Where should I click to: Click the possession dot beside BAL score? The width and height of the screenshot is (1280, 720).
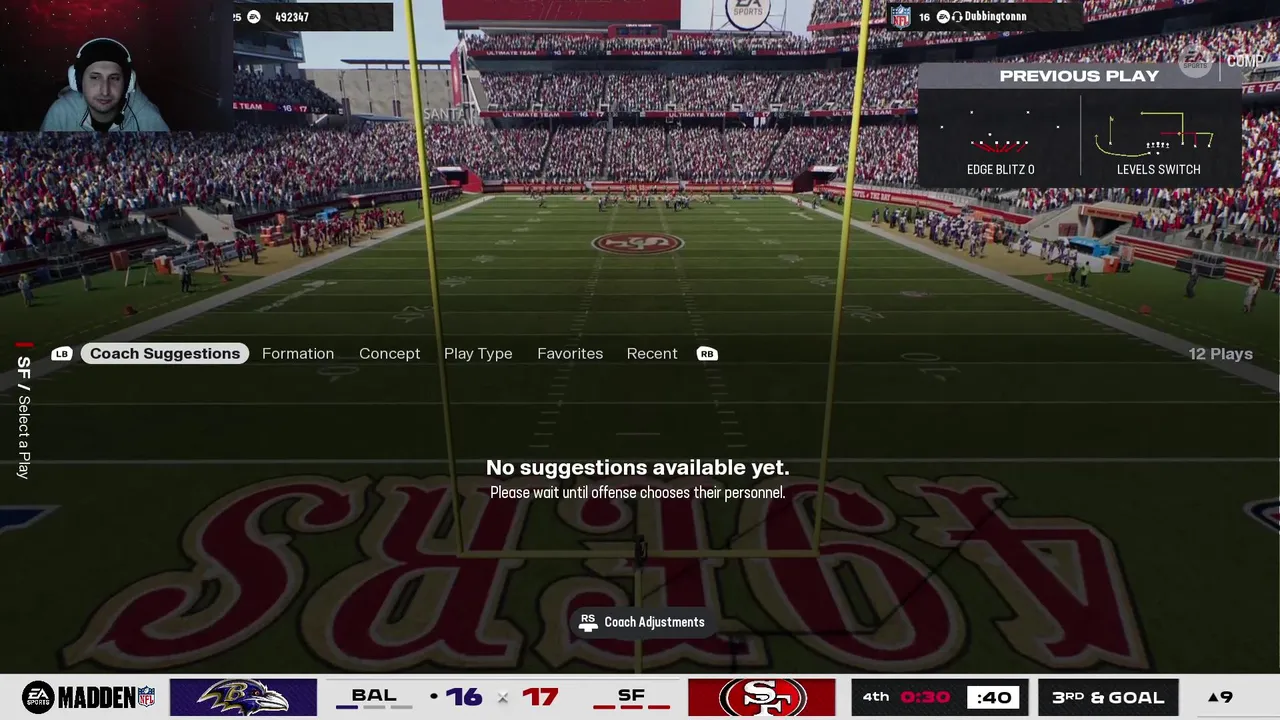click(433, 696)
